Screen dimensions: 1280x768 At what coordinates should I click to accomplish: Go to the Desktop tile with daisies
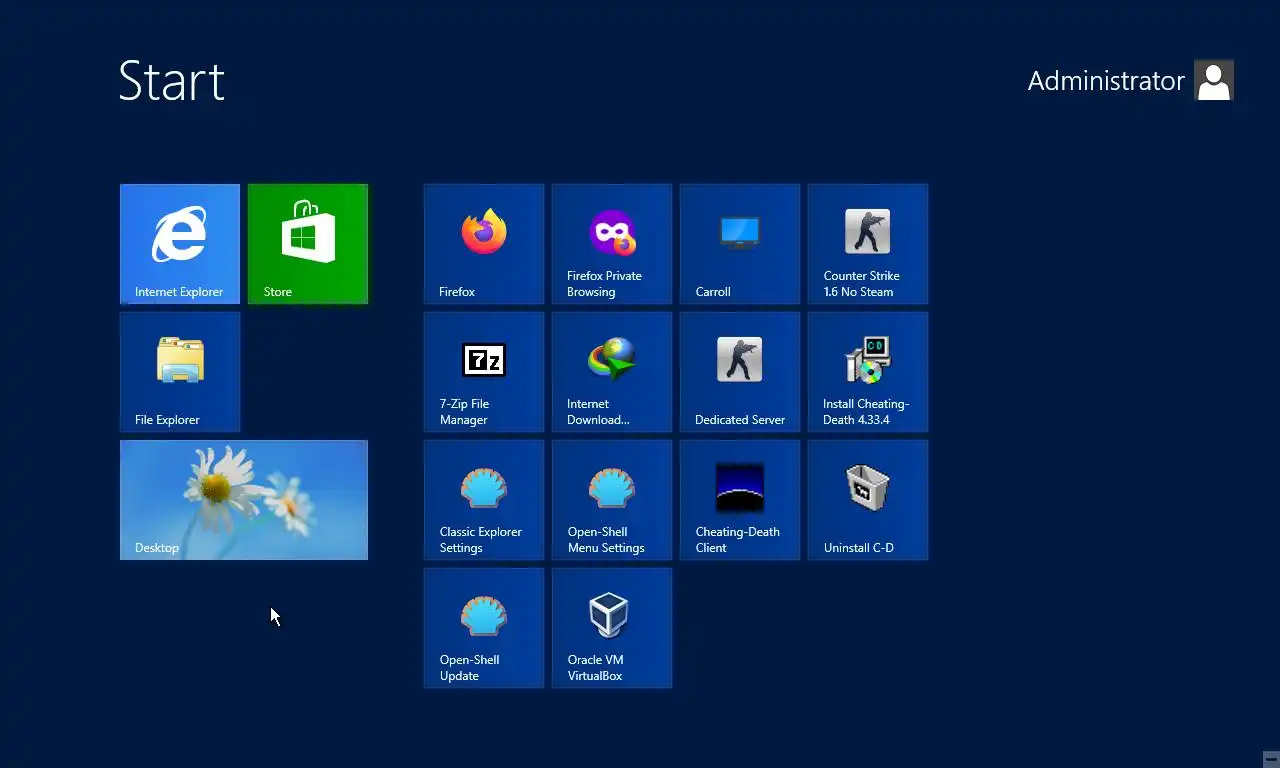click(244, 500)
